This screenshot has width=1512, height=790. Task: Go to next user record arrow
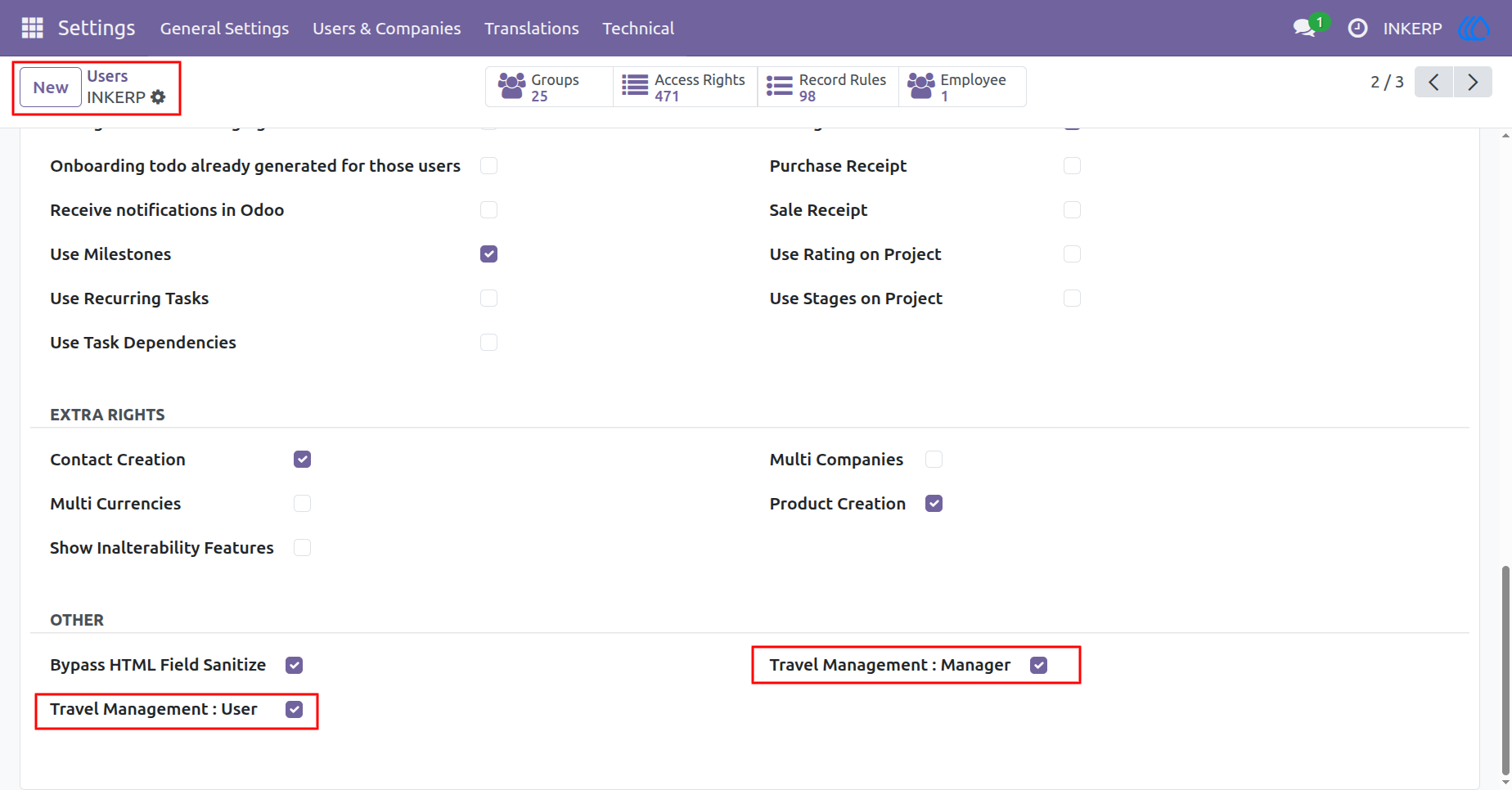(1473, 82)
